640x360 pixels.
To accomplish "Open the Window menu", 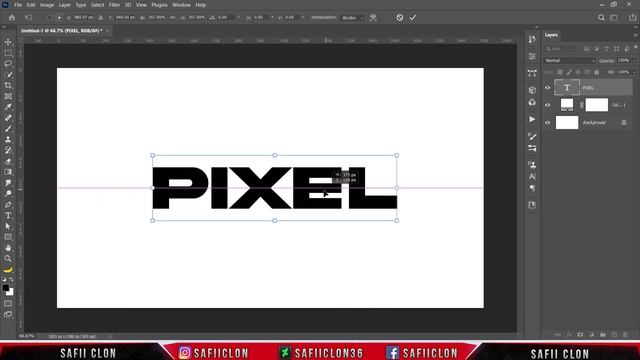I will tap(181, 5).
